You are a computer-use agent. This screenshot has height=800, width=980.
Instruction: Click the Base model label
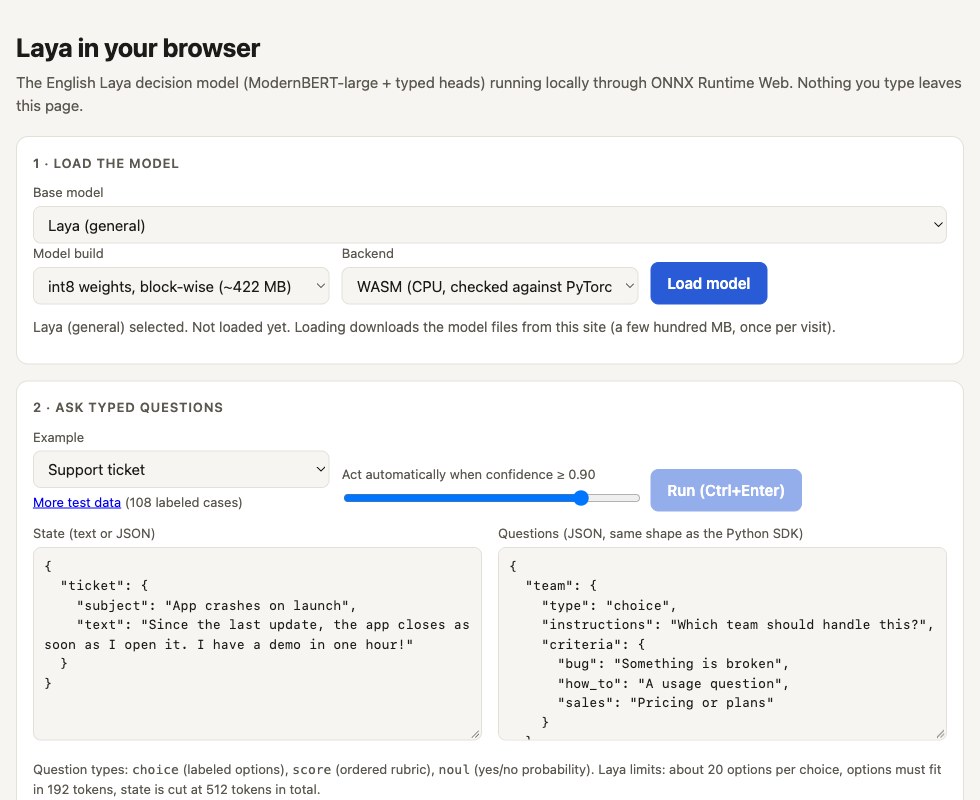[68, 192]
